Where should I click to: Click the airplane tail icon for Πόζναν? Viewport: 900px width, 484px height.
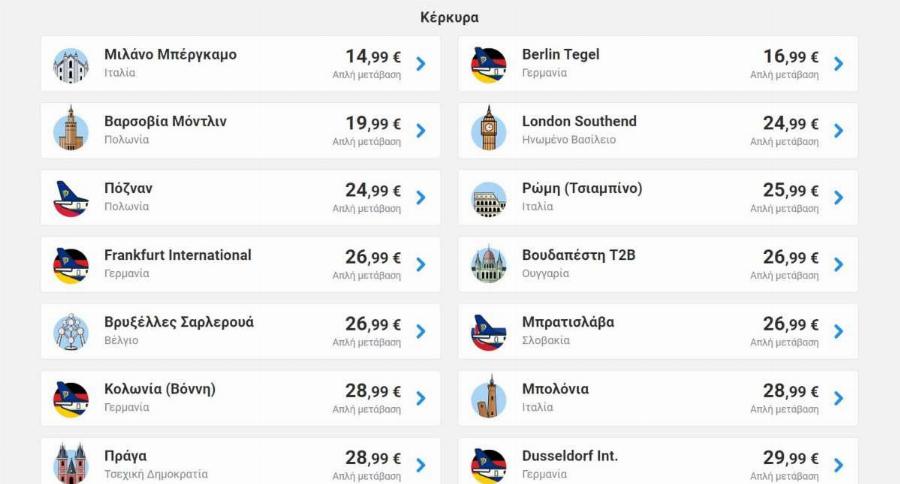pos(71,198)
